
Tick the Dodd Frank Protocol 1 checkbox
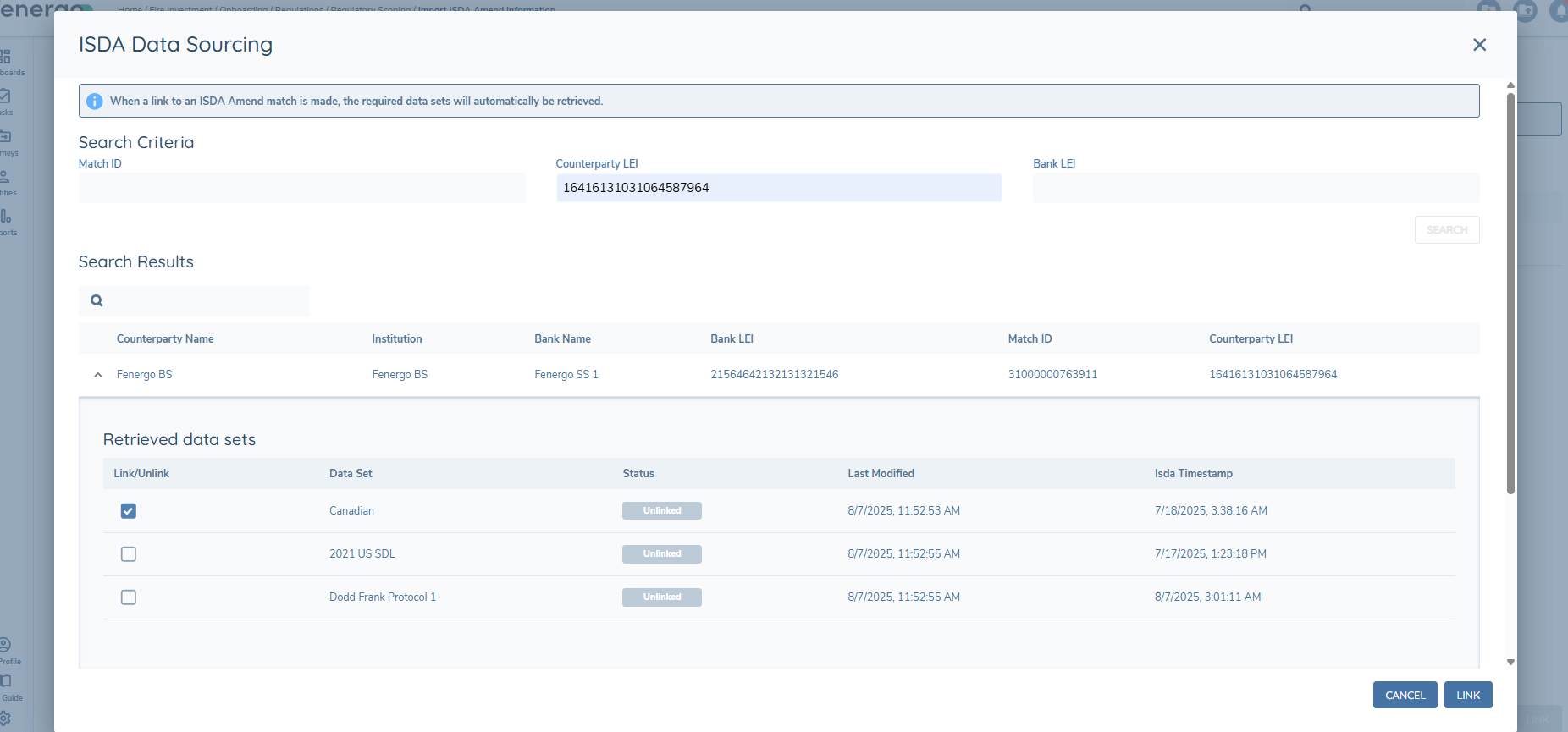coord(129,597)
